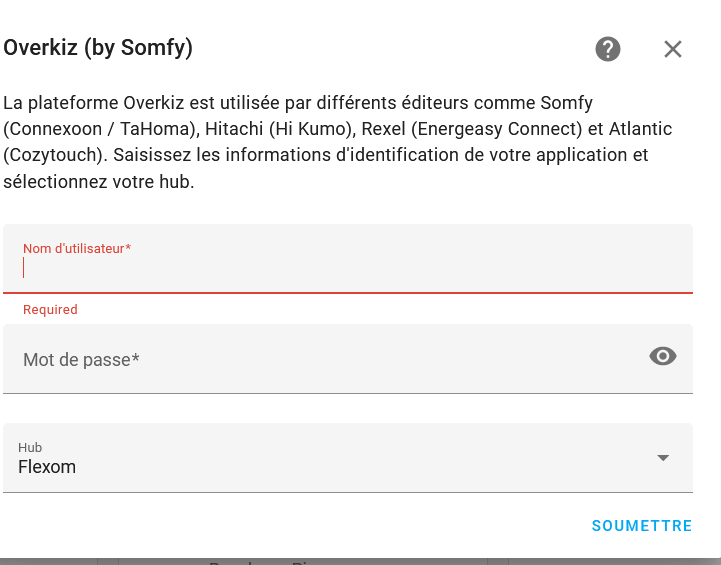
Task: Close the Overkiz dialog with X
Action: [673, 49]
